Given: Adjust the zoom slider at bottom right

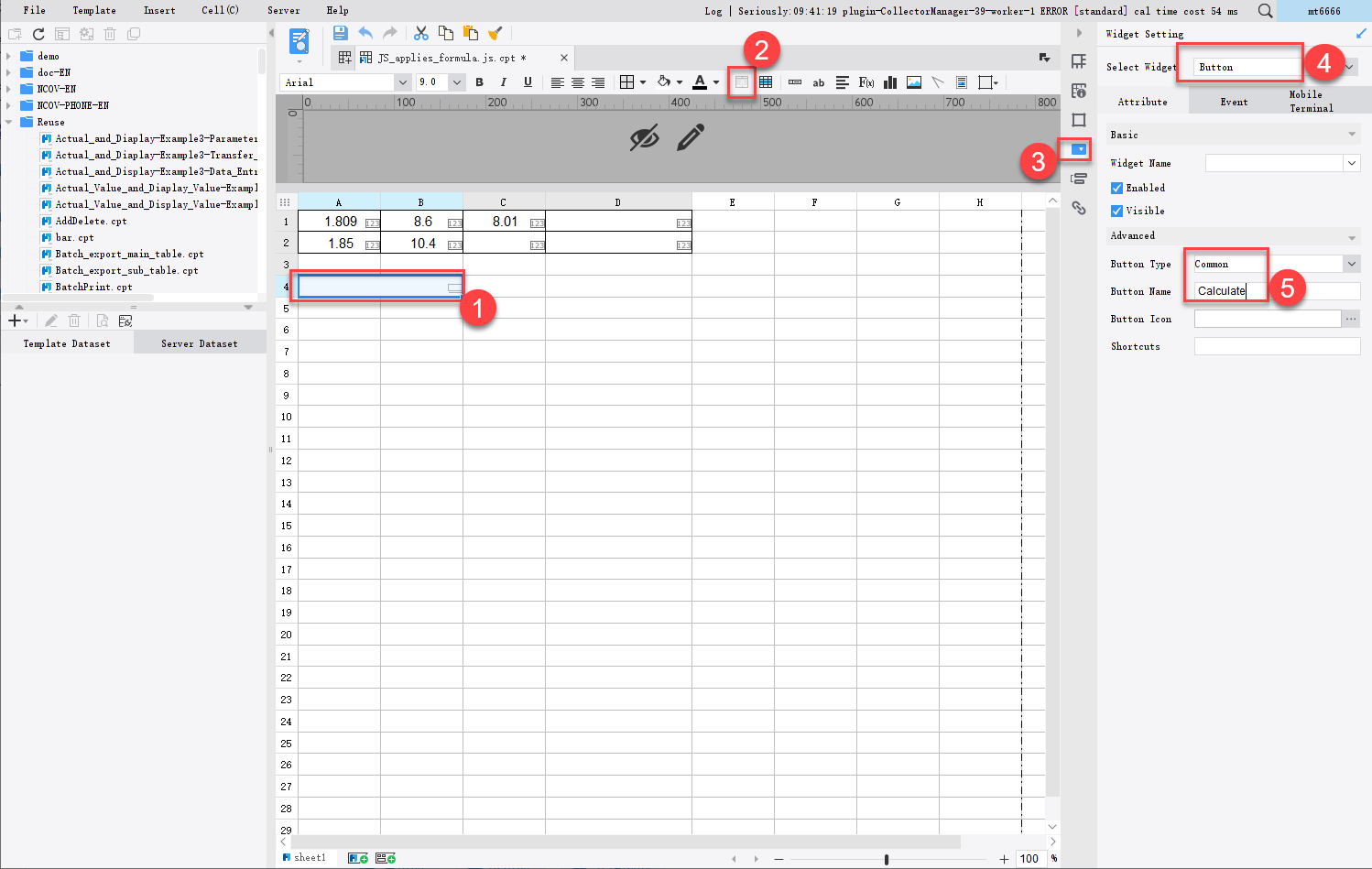Looking at the screenshot, I should click(x=885, y=859).
